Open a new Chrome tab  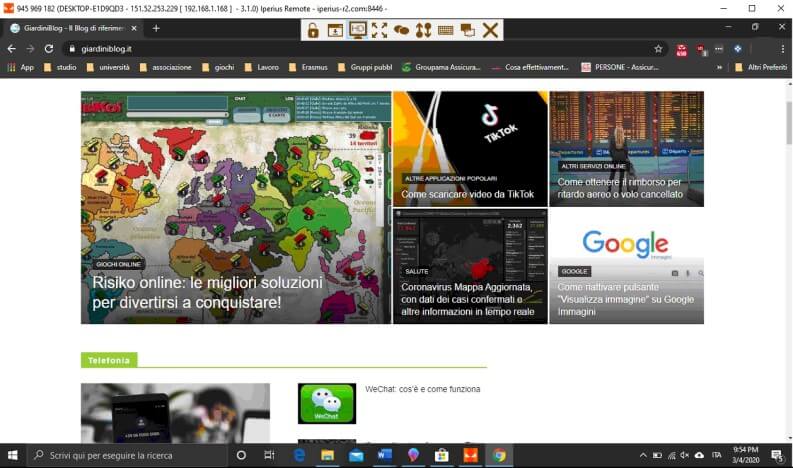(x=156, y=28)
